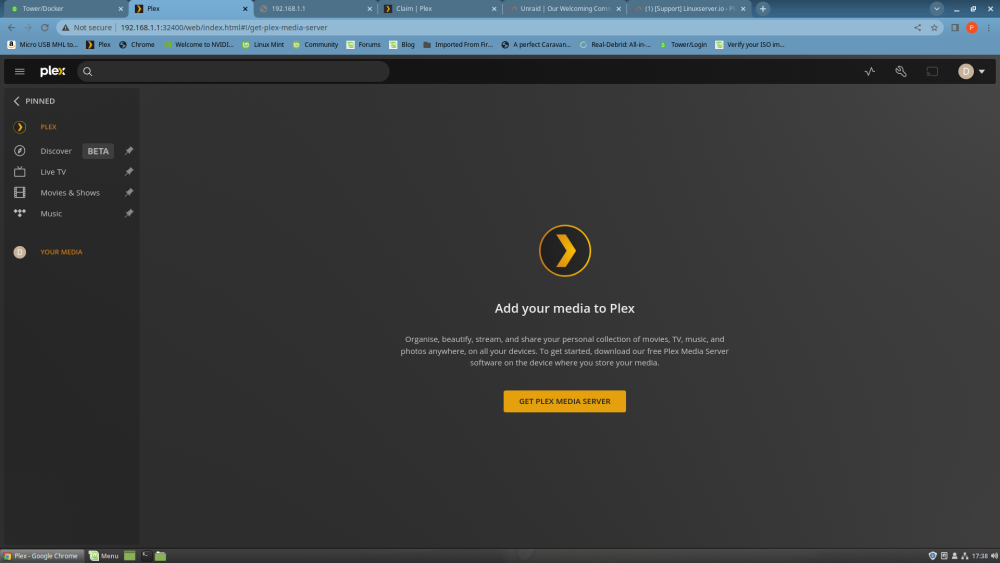Open the tab search dropdown

click(936, 9)
